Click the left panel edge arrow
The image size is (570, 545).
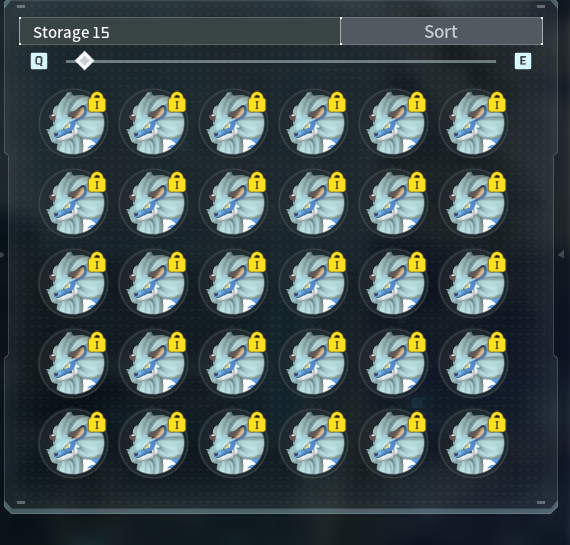[x=2, y=255]
